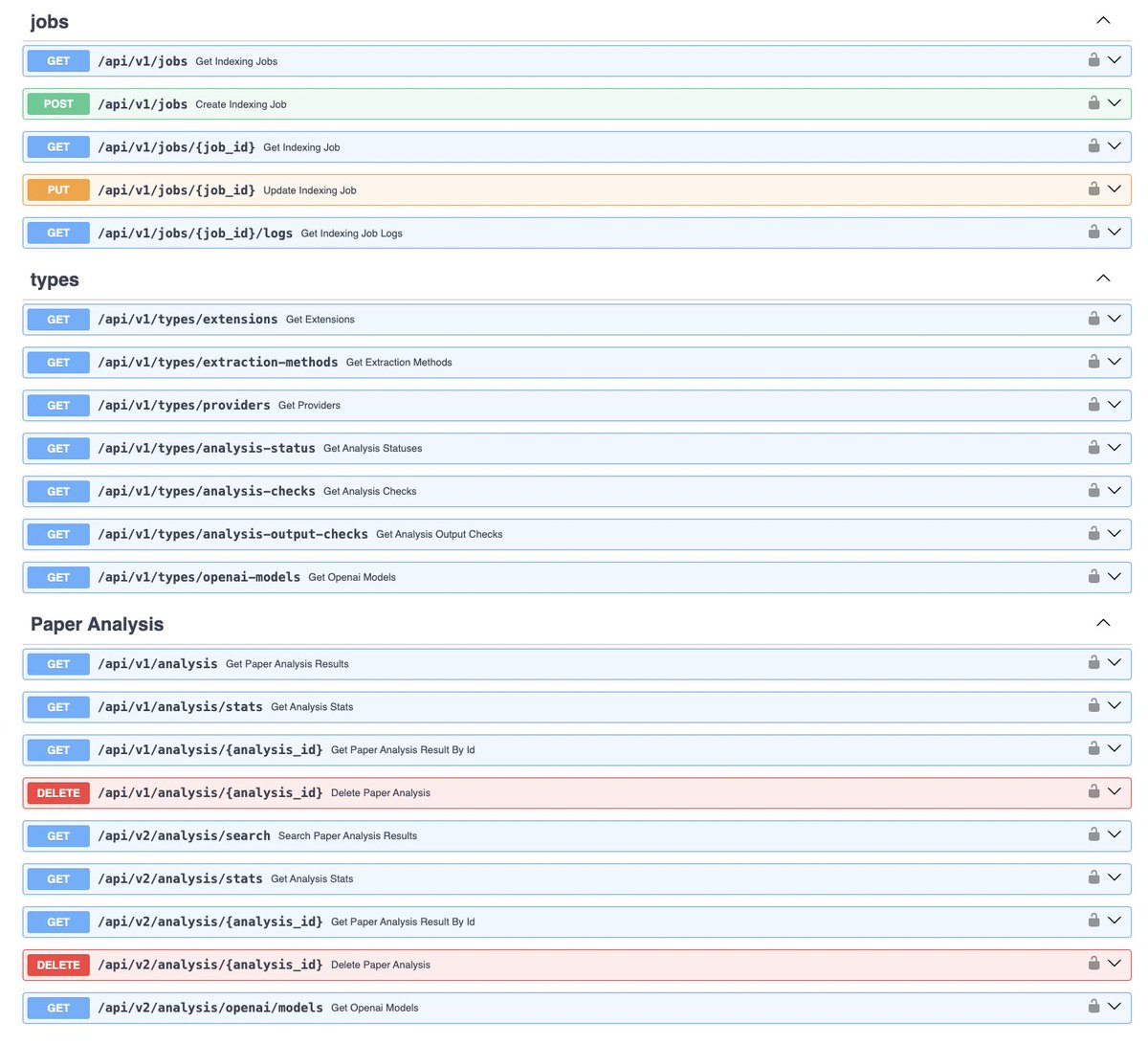Click the POST badge for Create Indexing Job
Image resolution: width=1148 pixels, height=1044 pixels.
(x=58, y=104)
